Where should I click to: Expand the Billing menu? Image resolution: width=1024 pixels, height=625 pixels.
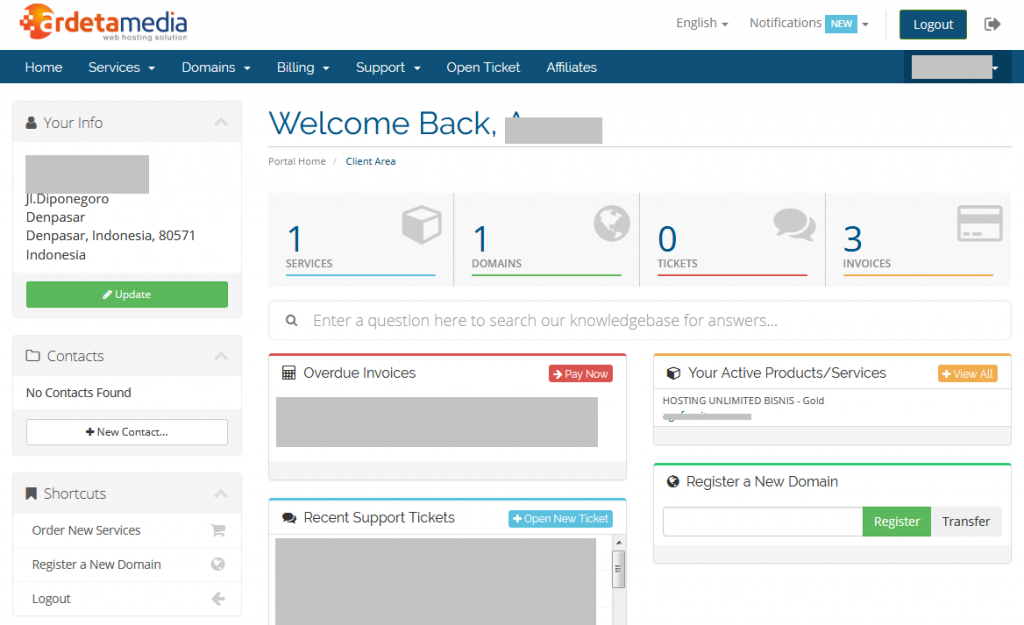tap(302, 68)
